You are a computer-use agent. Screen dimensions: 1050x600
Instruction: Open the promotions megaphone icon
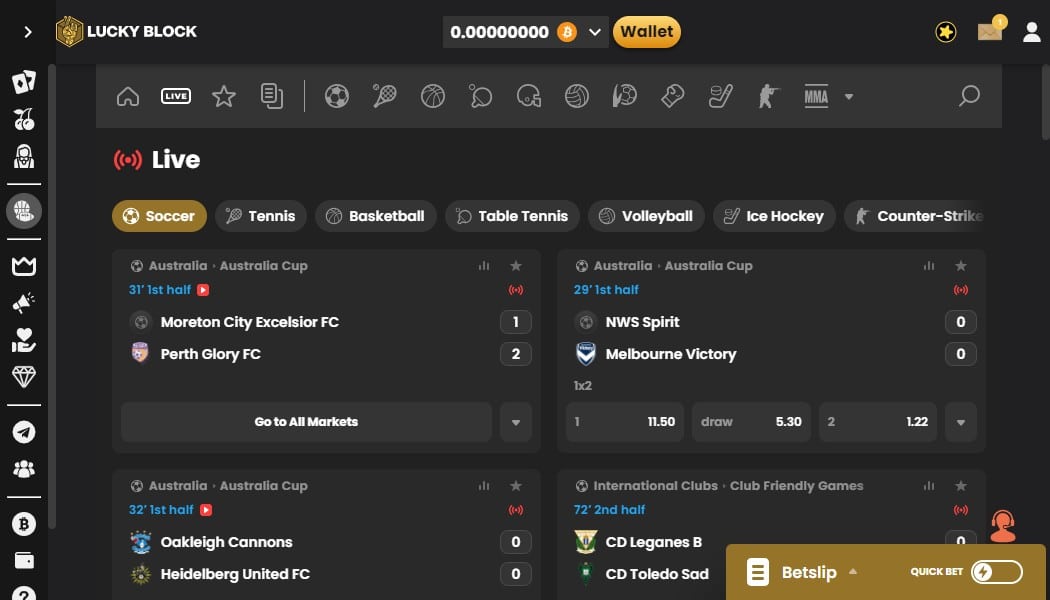pyautogui.click(x=24, y=303)
